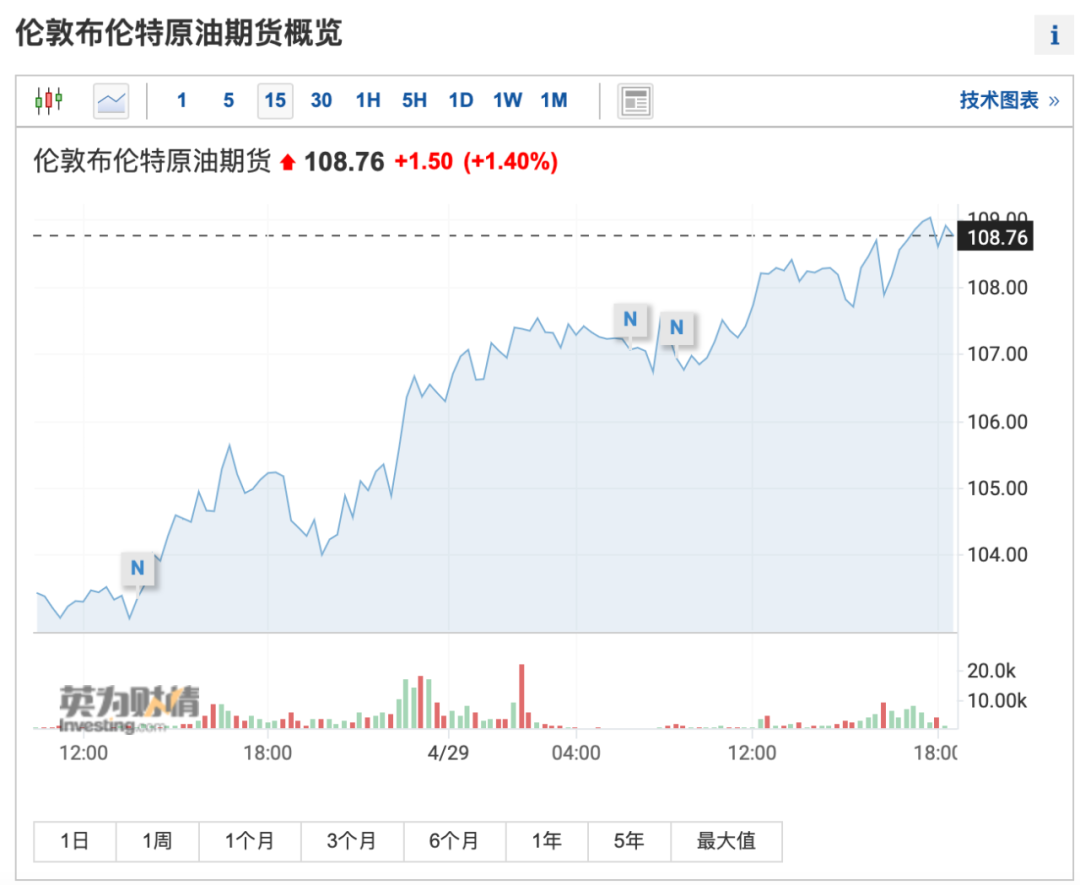
Task: Select the 1M interval
Action: 554,101
